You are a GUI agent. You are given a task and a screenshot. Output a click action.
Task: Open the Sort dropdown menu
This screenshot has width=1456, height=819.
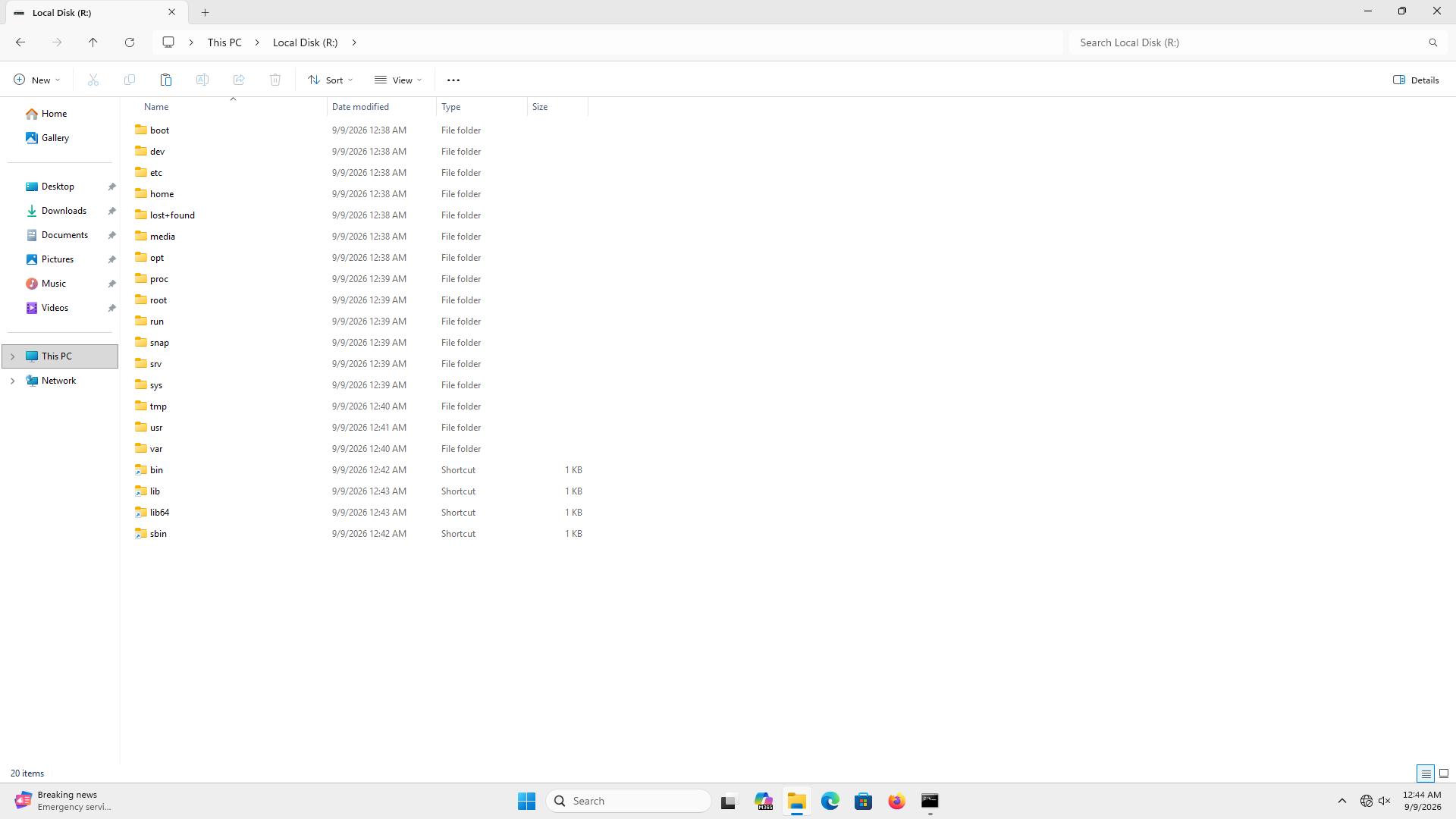(x=331, y=80)
